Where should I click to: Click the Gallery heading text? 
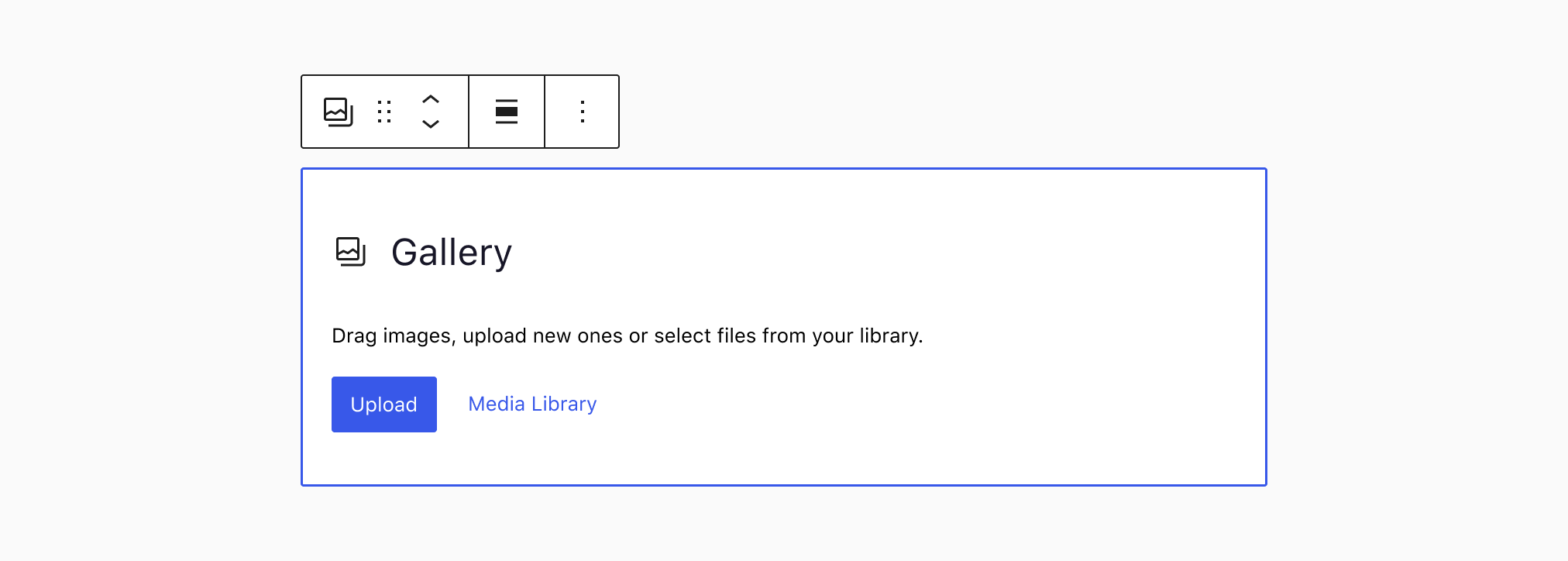(x=452, y=253)
